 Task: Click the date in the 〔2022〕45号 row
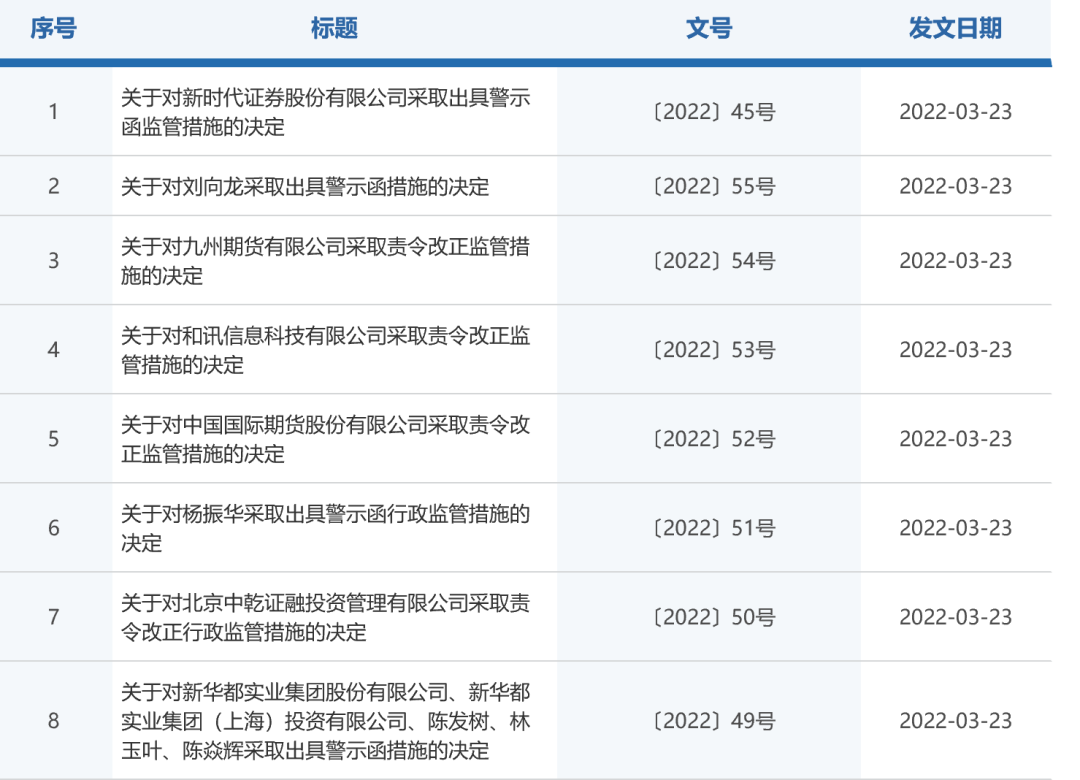[955, 112]
